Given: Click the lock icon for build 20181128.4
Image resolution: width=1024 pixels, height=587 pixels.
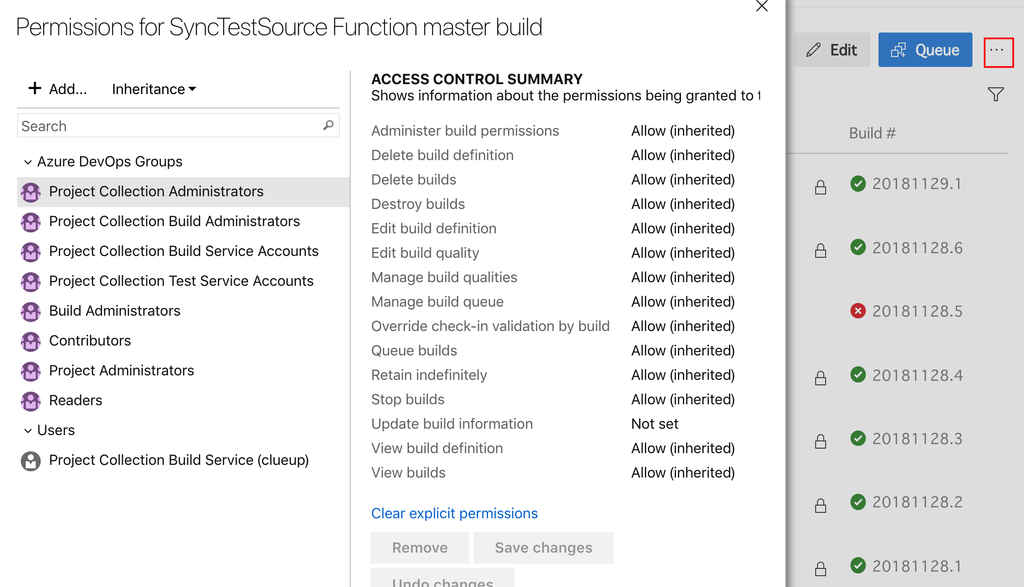Looking at the screenshot, I should click(820, 378).
